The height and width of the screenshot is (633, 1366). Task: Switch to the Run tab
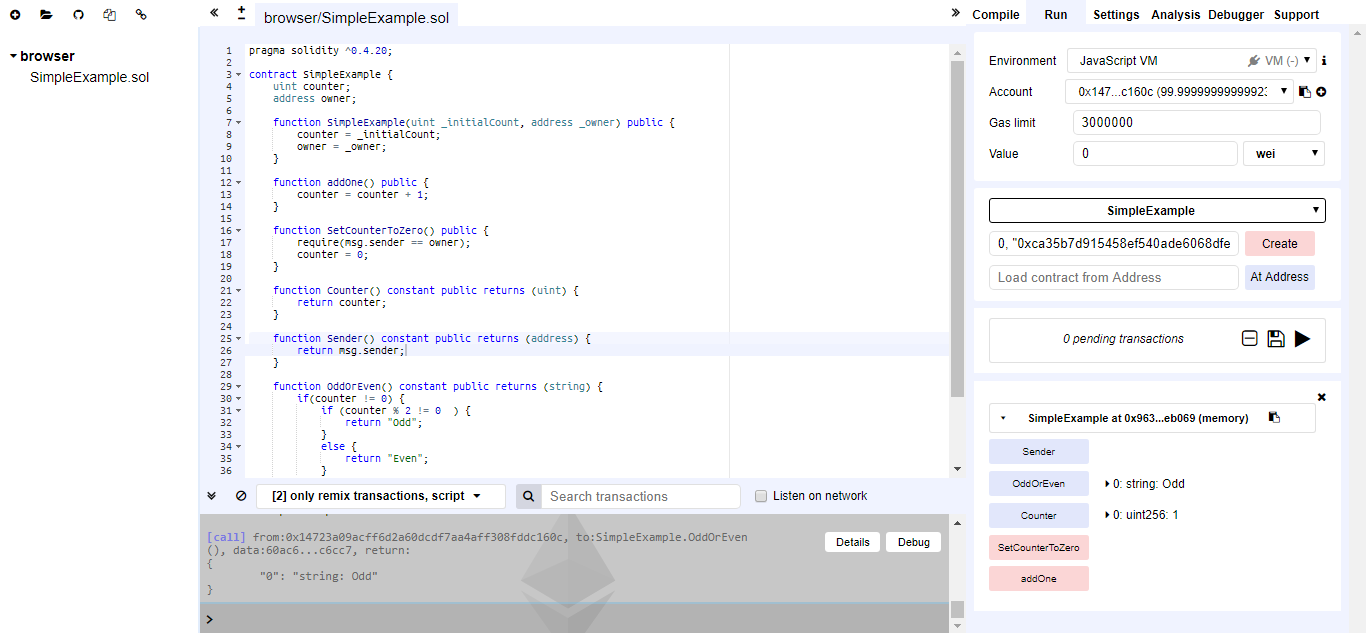1056,14
